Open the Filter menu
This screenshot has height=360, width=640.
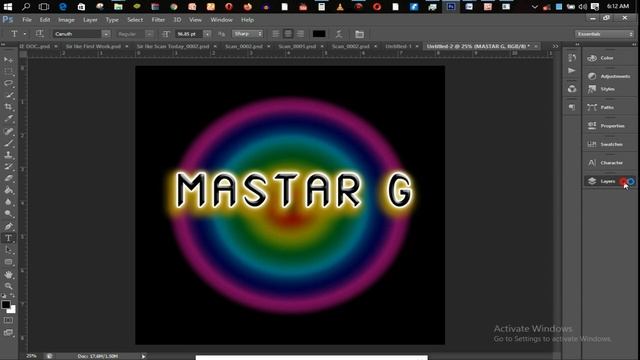(x=158, y=20)
